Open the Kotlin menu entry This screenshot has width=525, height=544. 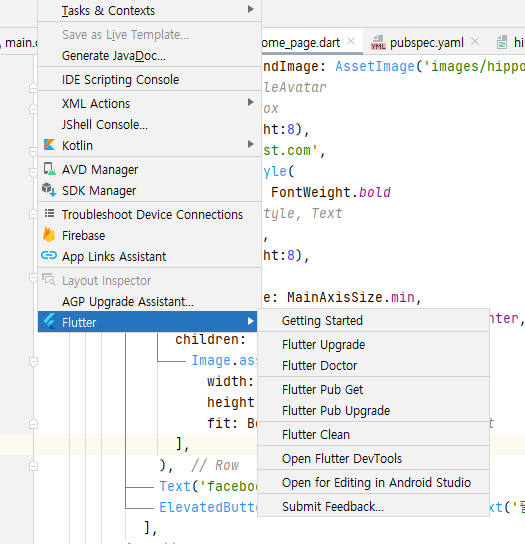[x=150, y=145]
